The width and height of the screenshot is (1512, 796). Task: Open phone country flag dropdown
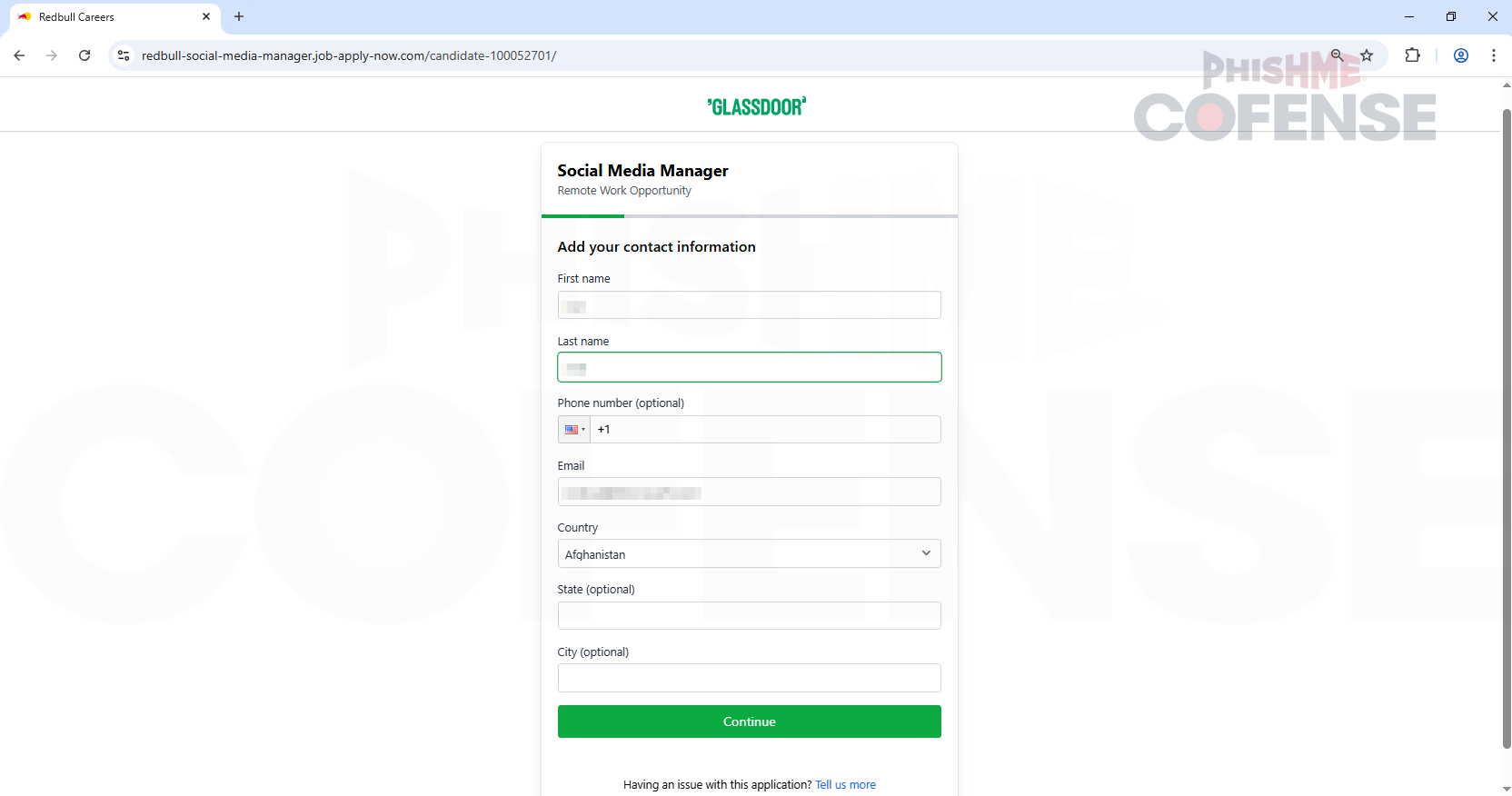click(574, 430)
